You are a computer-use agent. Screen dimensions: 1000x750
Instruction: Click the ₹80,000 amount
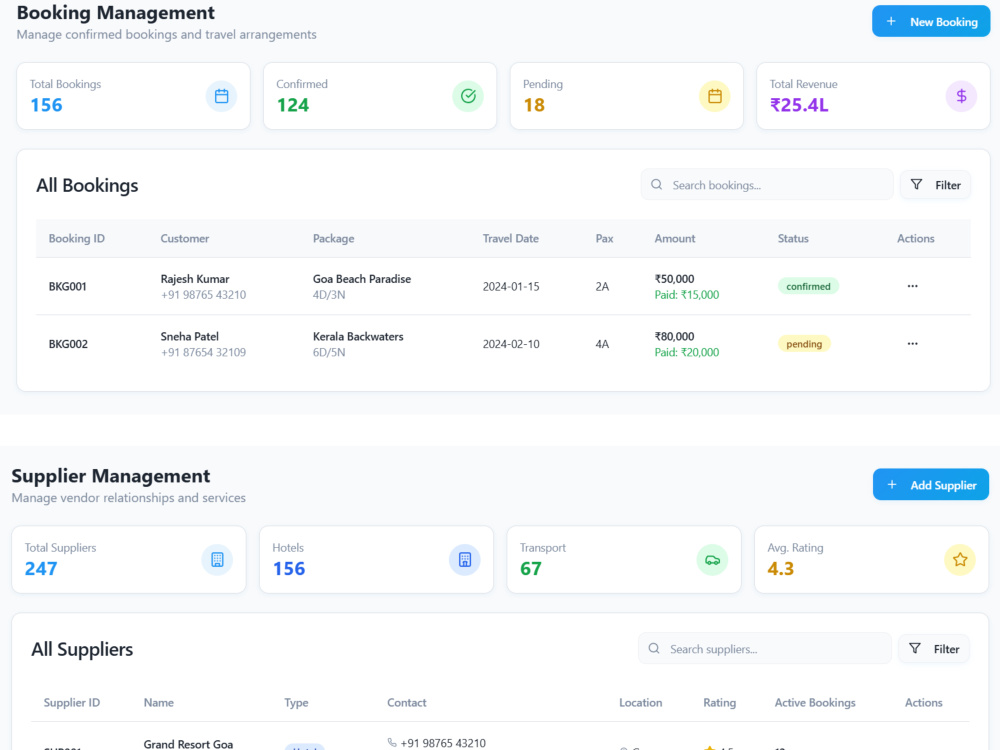(x=674, y=336)
